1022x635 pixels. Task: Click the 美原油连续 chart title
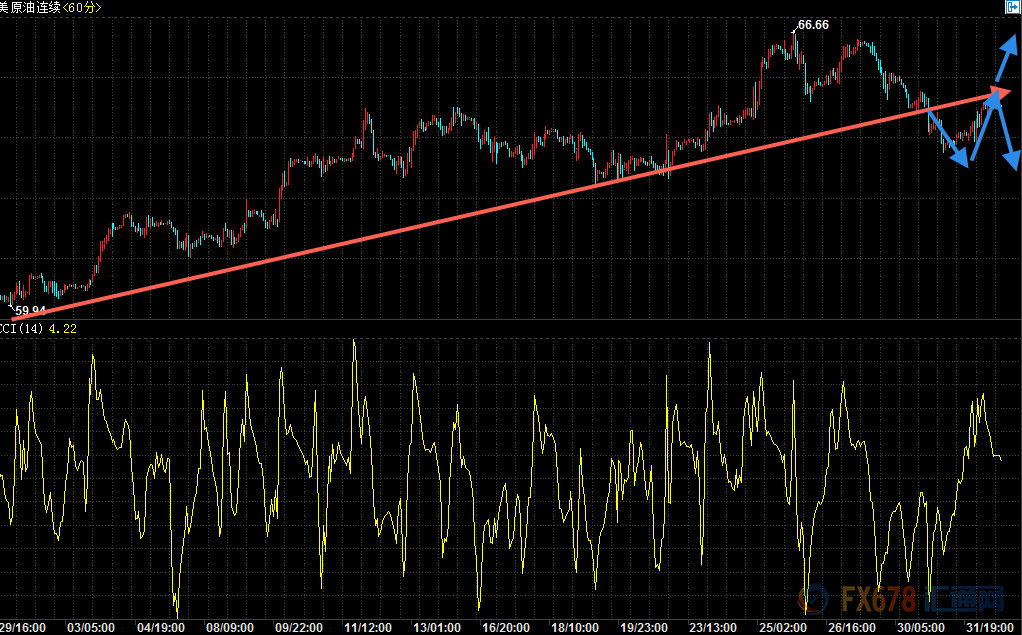[x=30, y=8]
